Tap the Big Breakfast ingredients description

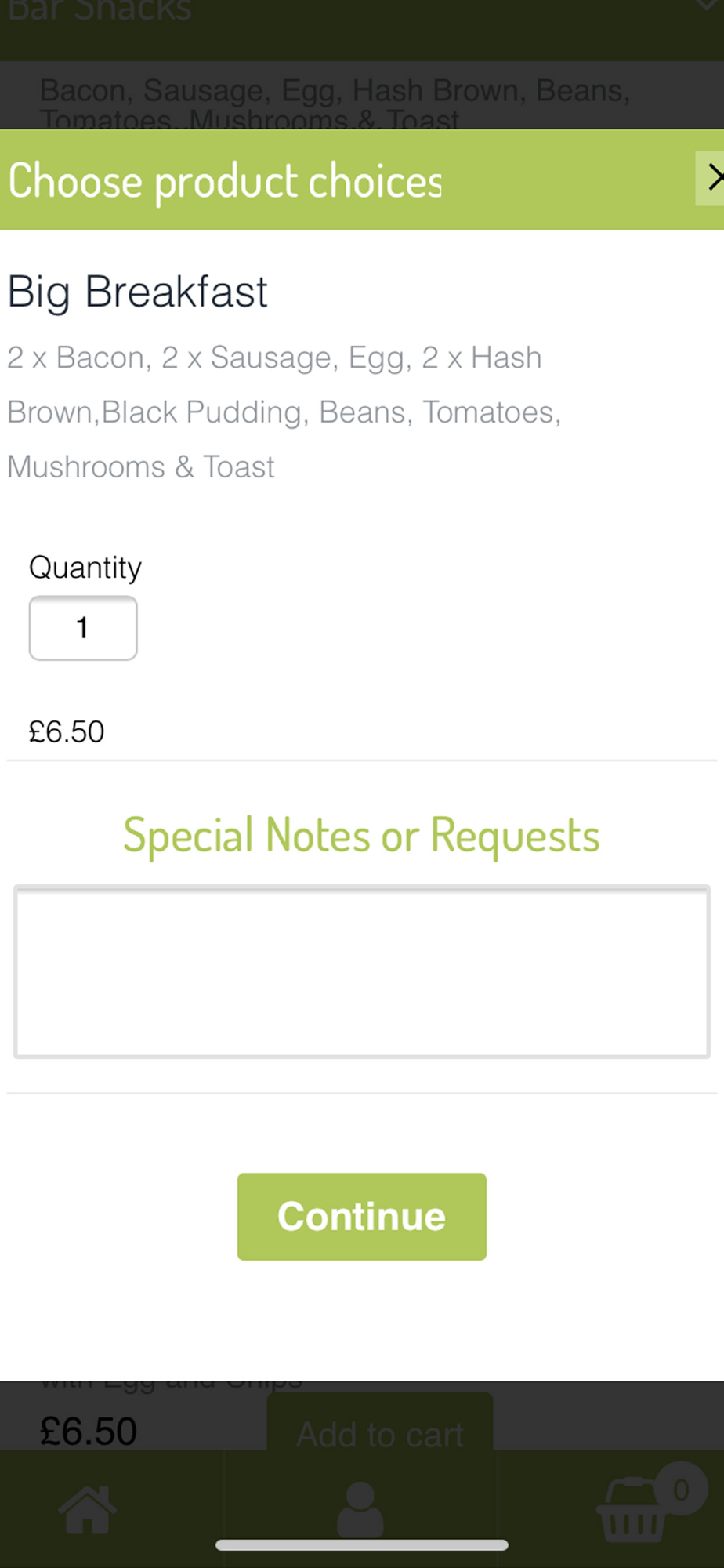pyautogui.click(x=282, y=412)
